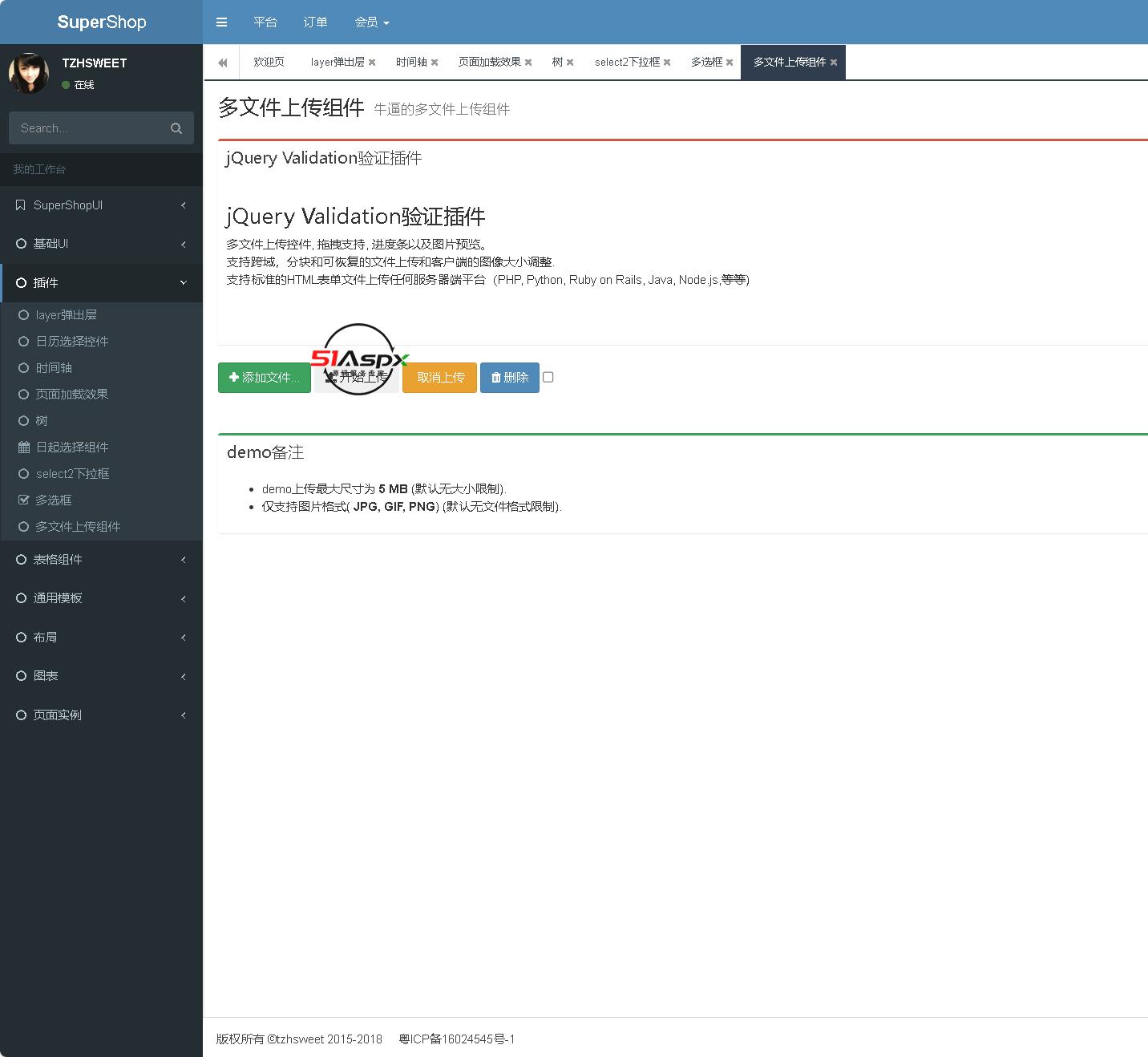
Task: Close the 多文件上传组件 tab
Action: click(834, 63)
